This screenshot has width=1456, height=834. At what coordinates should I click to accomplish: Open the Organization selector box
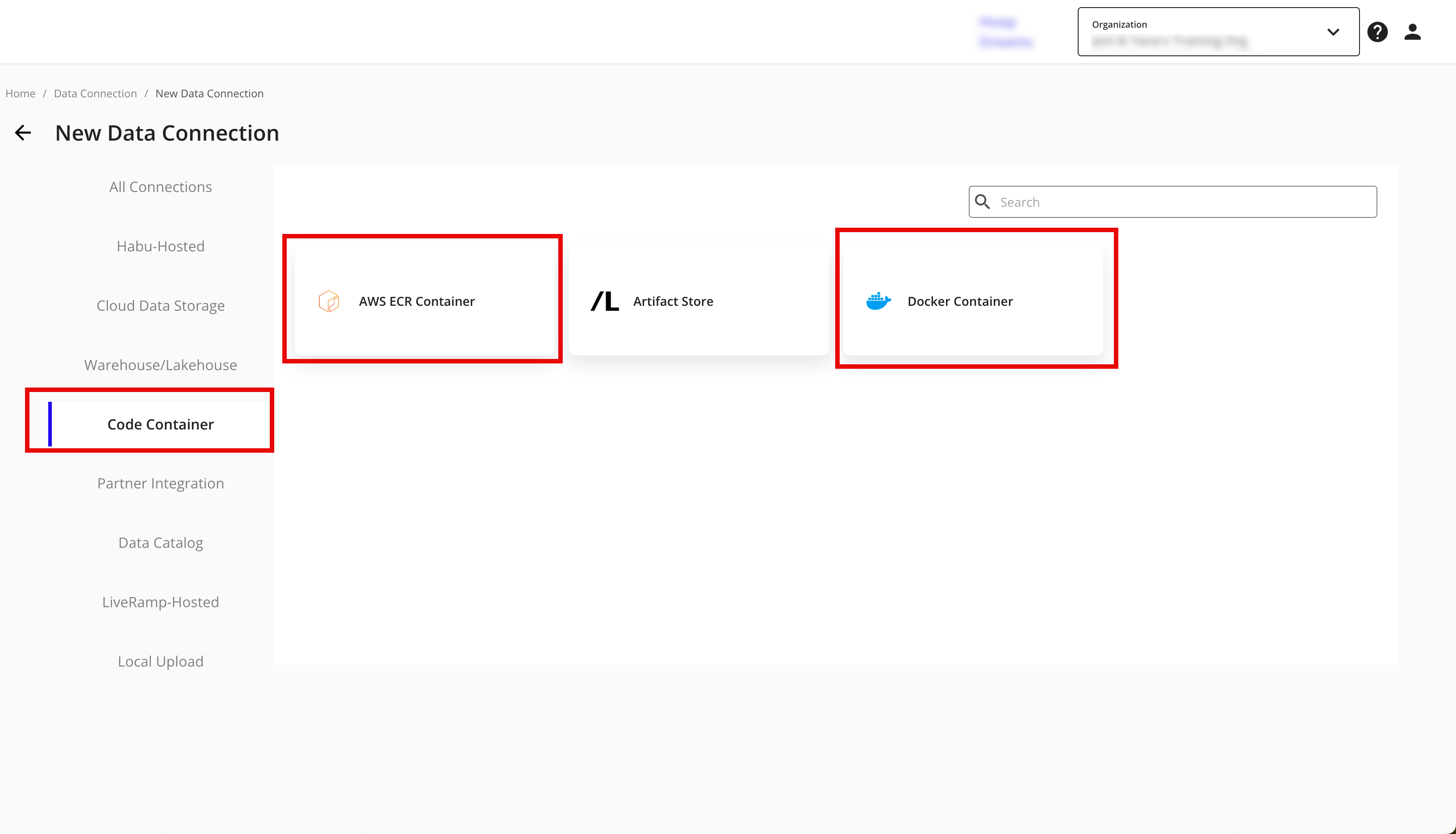click(x=1203, y=32)
